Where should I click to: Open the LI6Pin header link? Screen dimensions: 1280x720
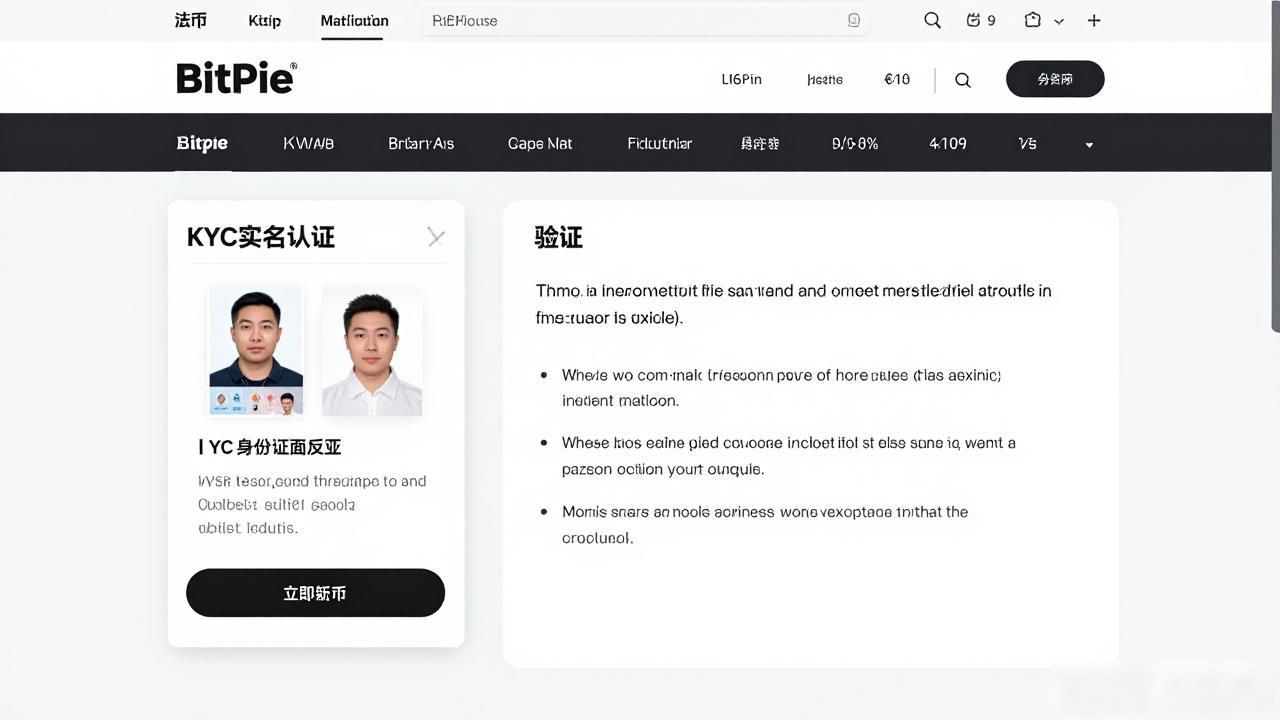tap(741, 79)
